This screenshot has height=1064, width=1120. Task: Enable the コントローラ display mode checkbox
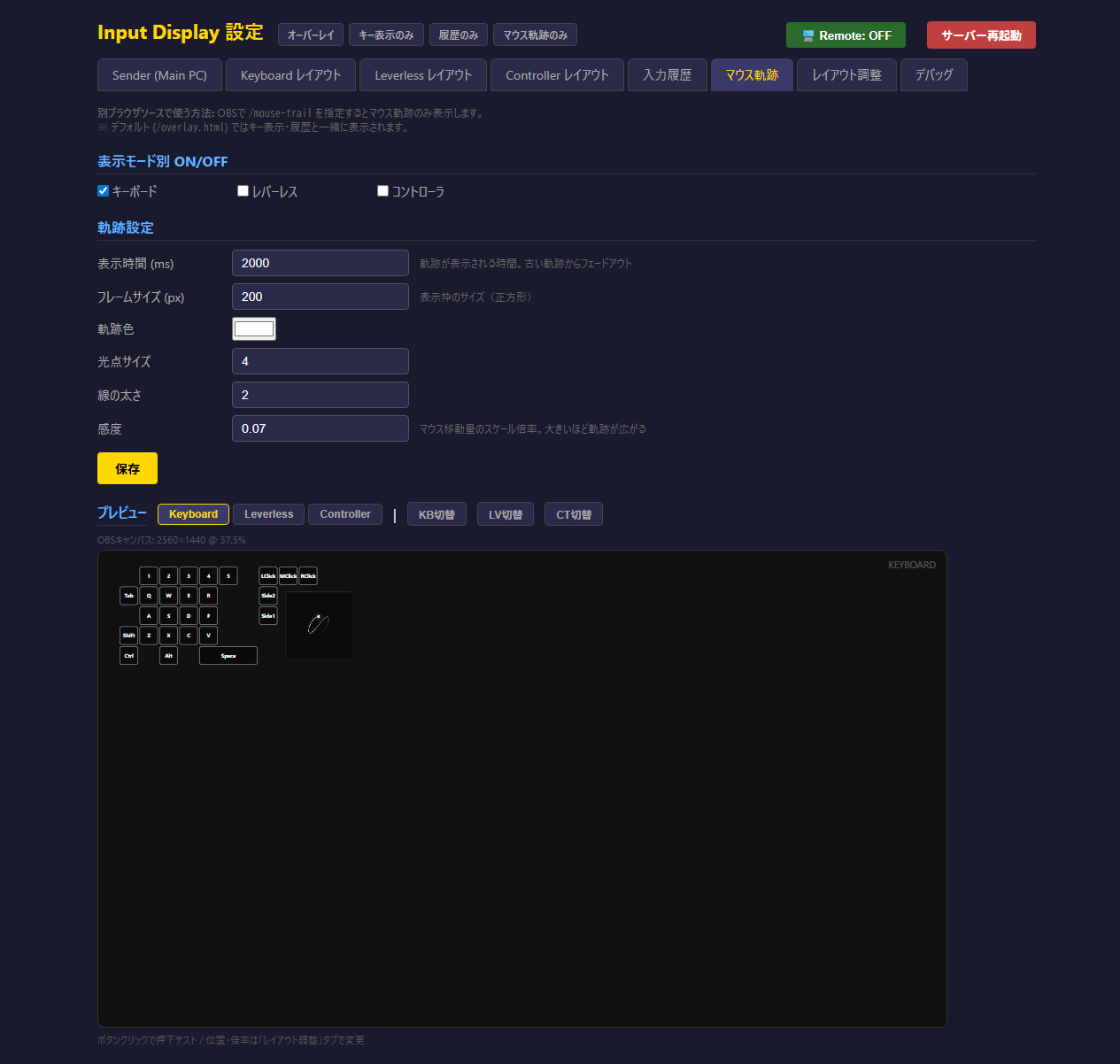tap(383, 191)
